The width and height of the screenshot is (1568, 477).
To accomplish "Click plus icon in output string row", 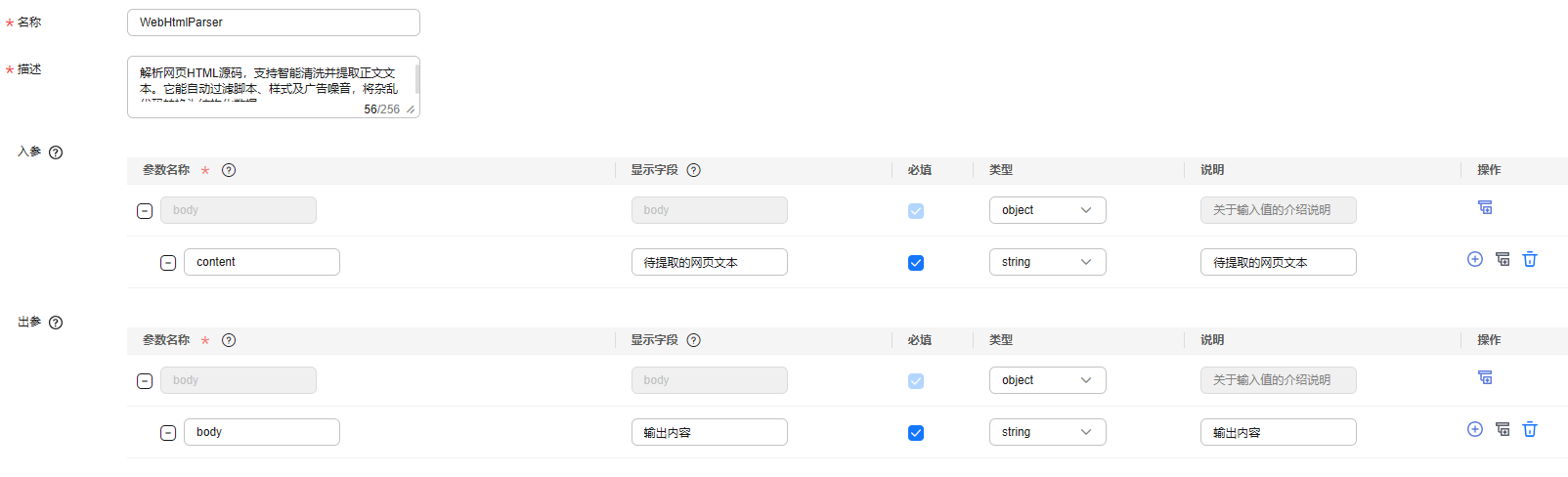I will tap(1475, 429).
